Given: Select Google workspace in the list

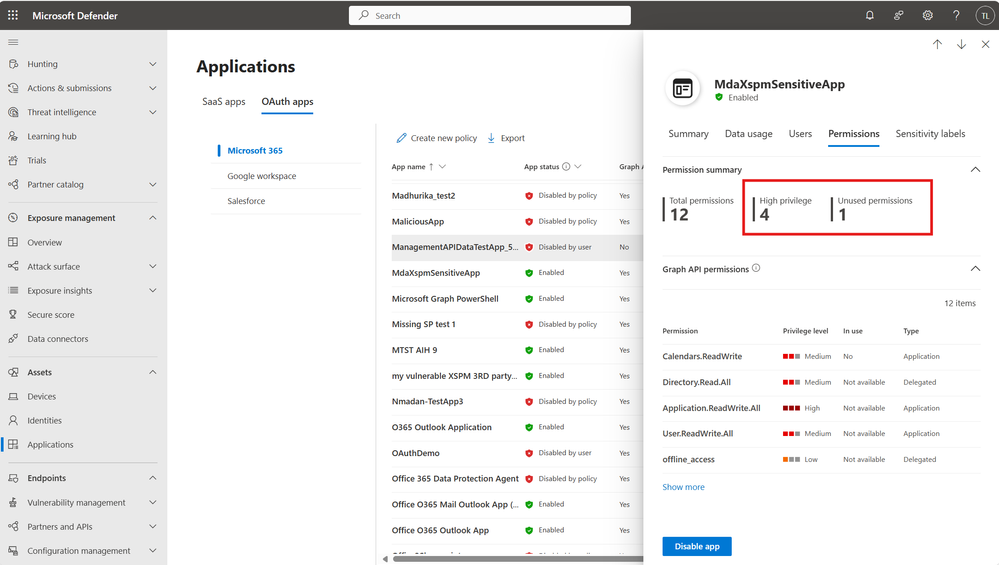Looking at the screenshot, I should coord(262,176).
